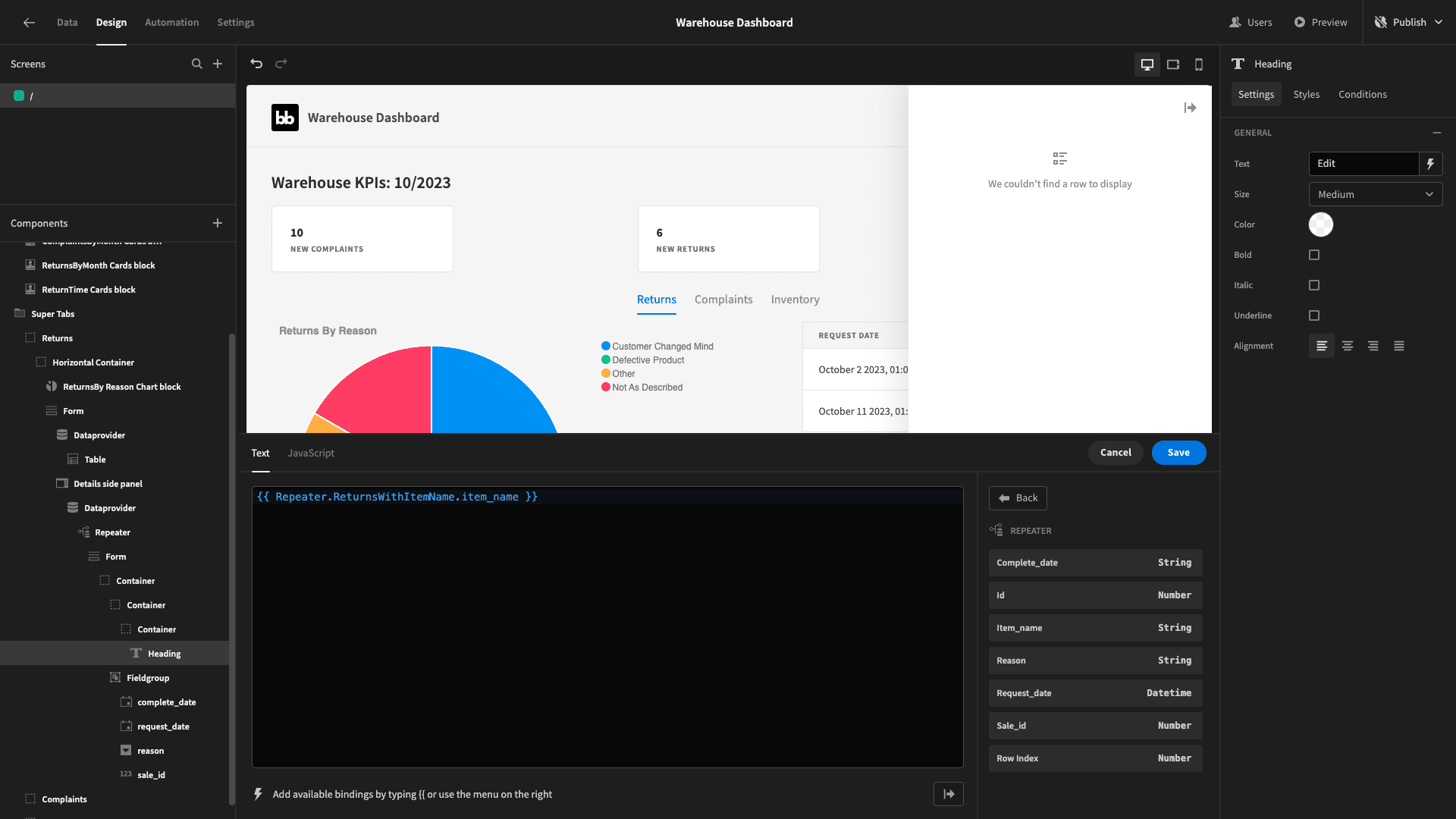
Task: Open the Preview button
Action: click(1320, 23)
